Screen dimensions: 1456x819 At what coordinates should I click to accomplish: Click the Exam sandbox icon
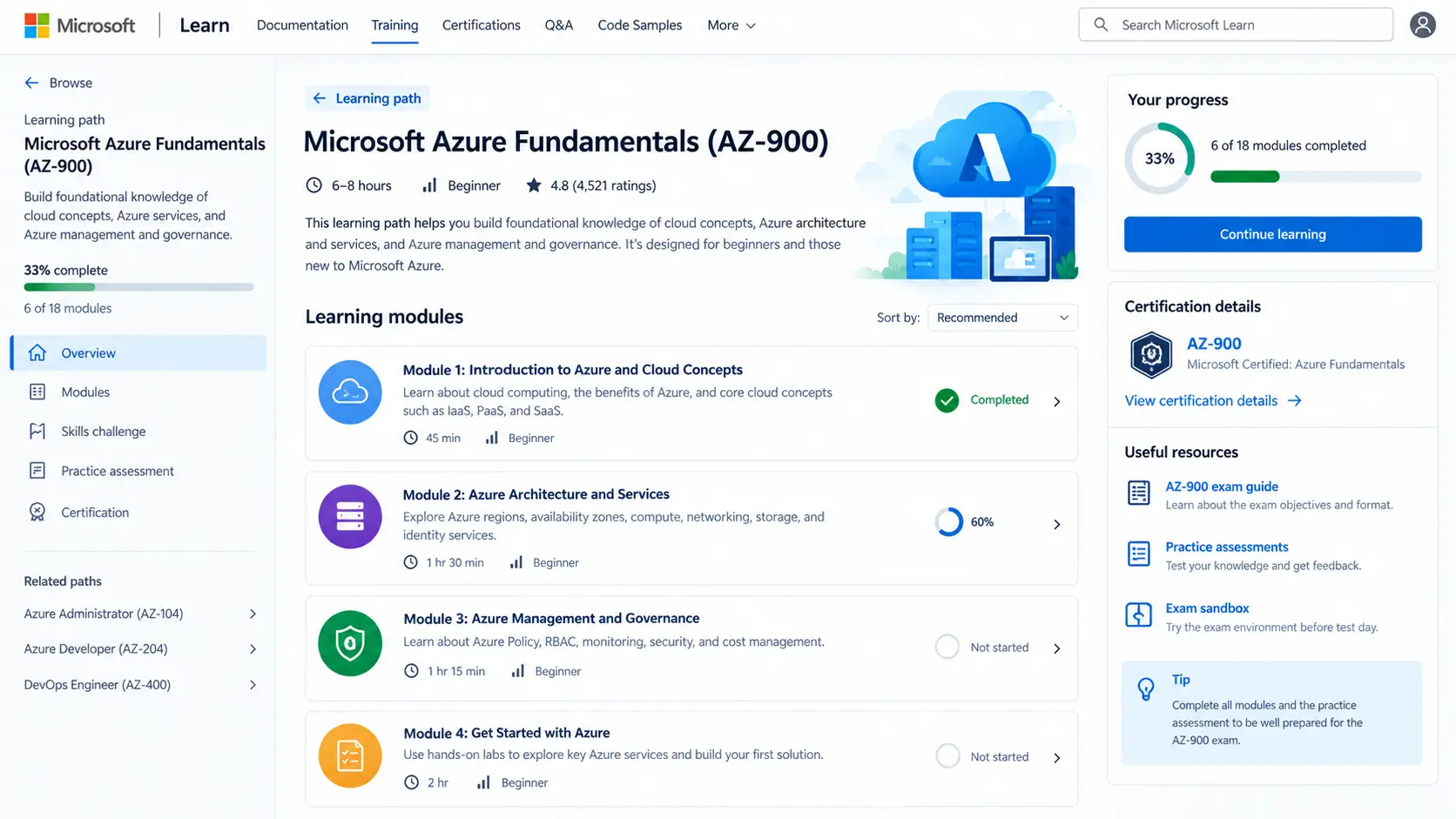(x=1139, y=614)
